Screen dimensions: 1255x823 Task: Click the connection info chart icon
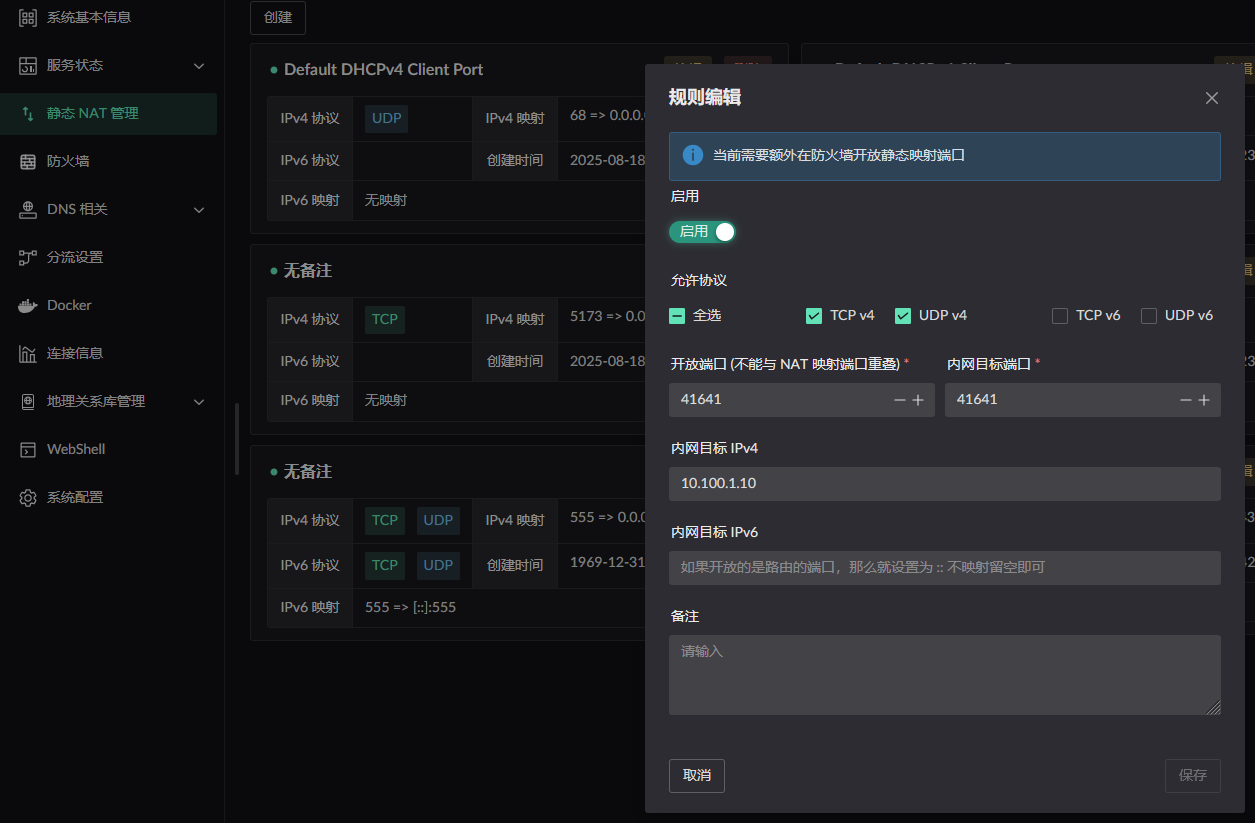click(x=28, y=353)
